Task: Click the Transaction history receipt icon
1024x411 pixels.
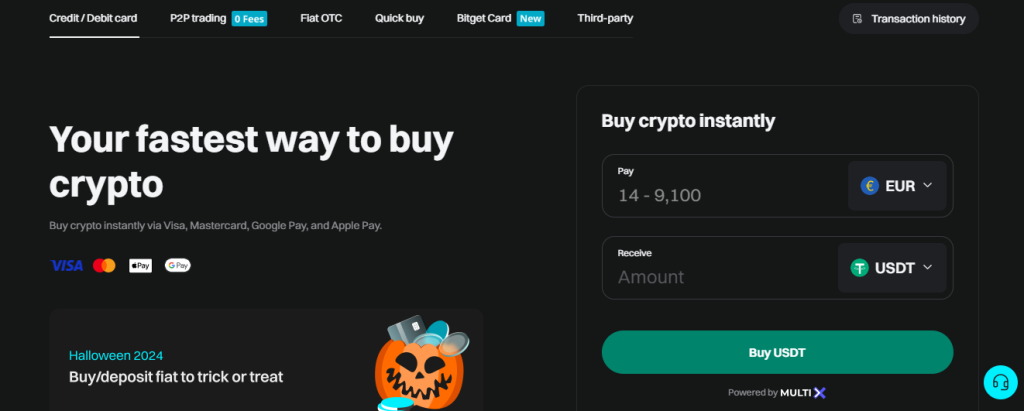Action: (x=857, y=18)
